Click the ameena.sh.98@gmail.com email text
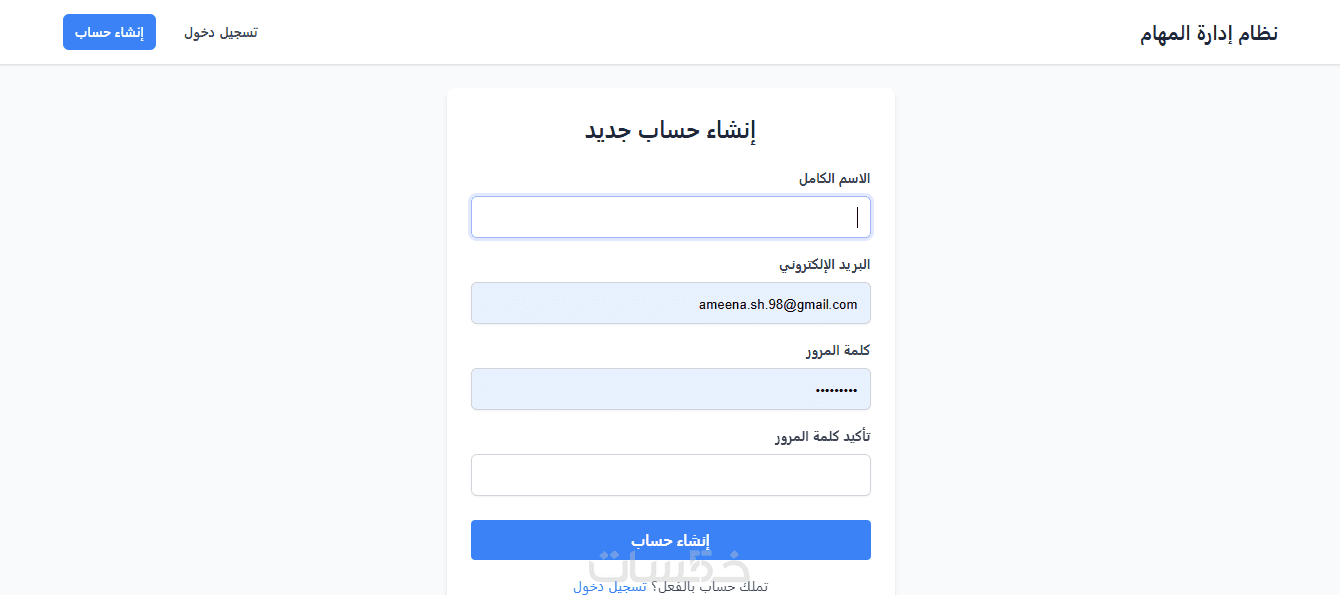The image size is (1340, 595). [x=778, y=304]
